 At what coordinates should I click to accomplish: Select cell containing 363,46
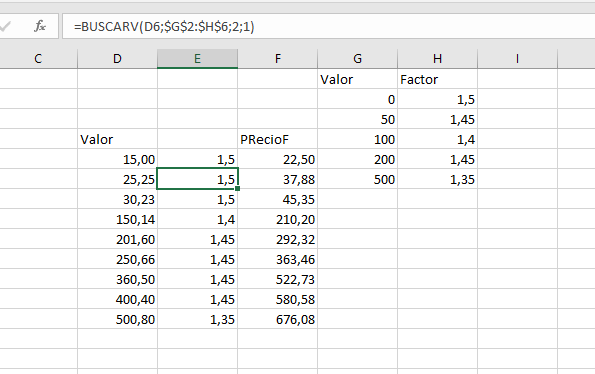pyautogui.click(x=277, y=259)
